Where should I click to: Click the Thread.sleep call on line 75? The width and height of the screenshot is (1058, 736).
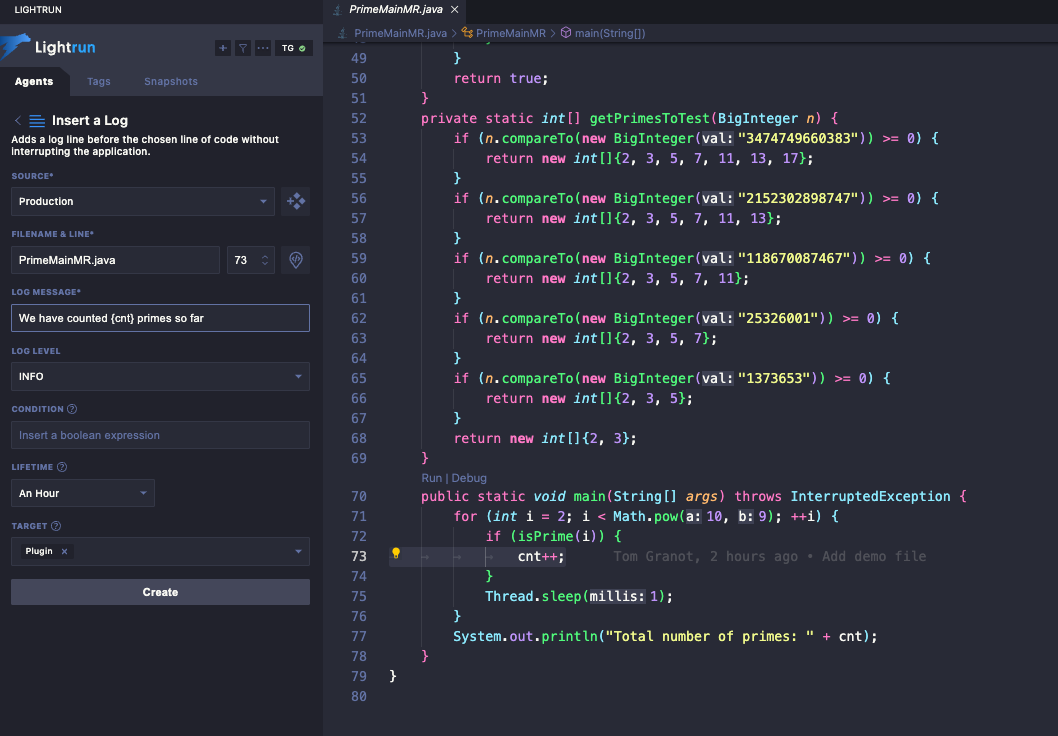[x=579, y=596]
